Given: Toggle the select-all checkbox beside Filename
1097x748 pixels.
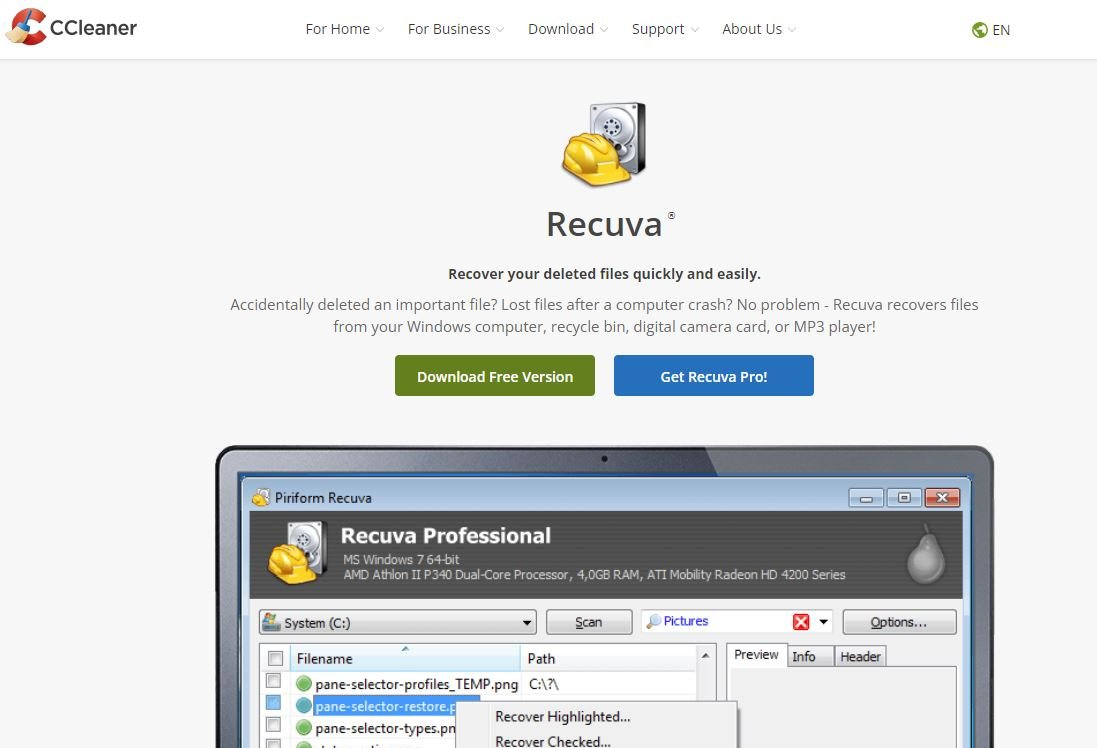Looking at the screenshot, I should 276,658.
